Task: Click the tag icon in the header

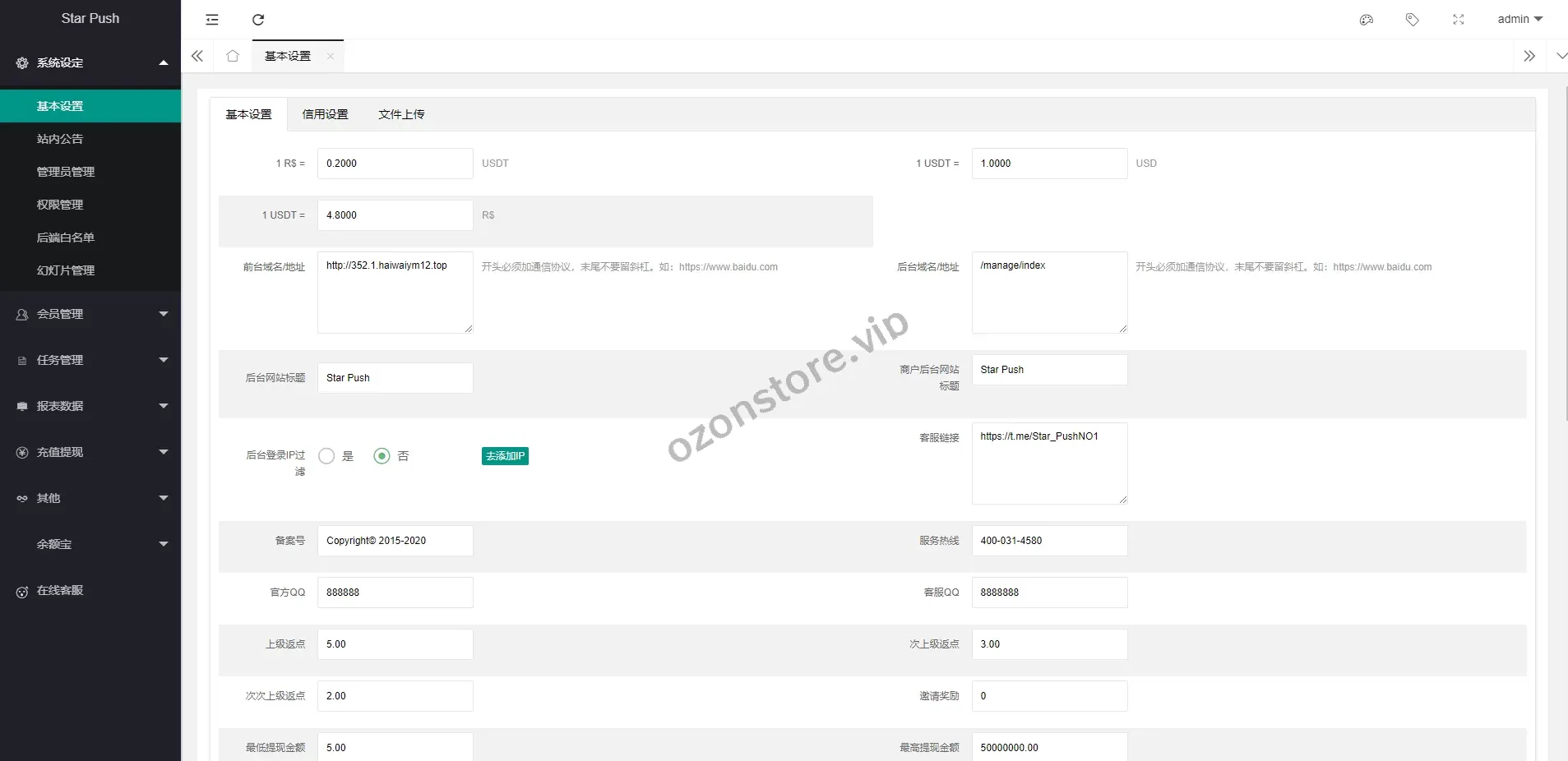Action: (x=1412, y=20)
